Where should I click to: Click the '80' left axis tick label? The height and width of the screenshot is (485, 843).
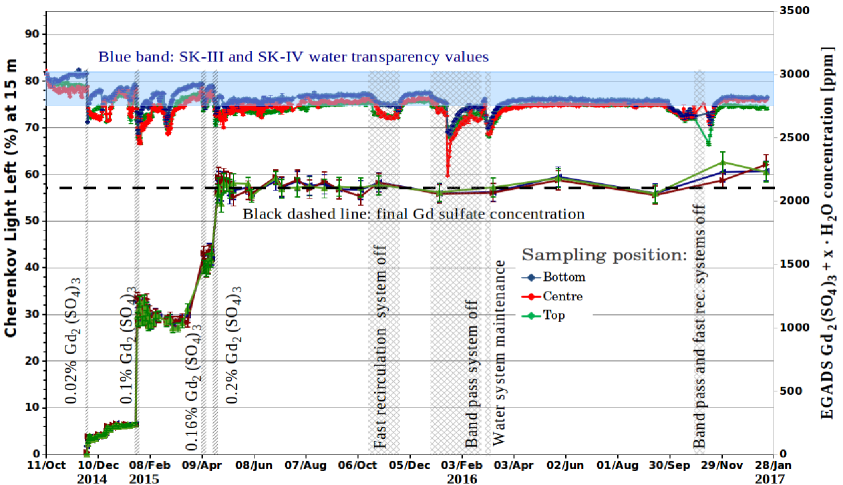pyautogui.click(x=33, y=81)
